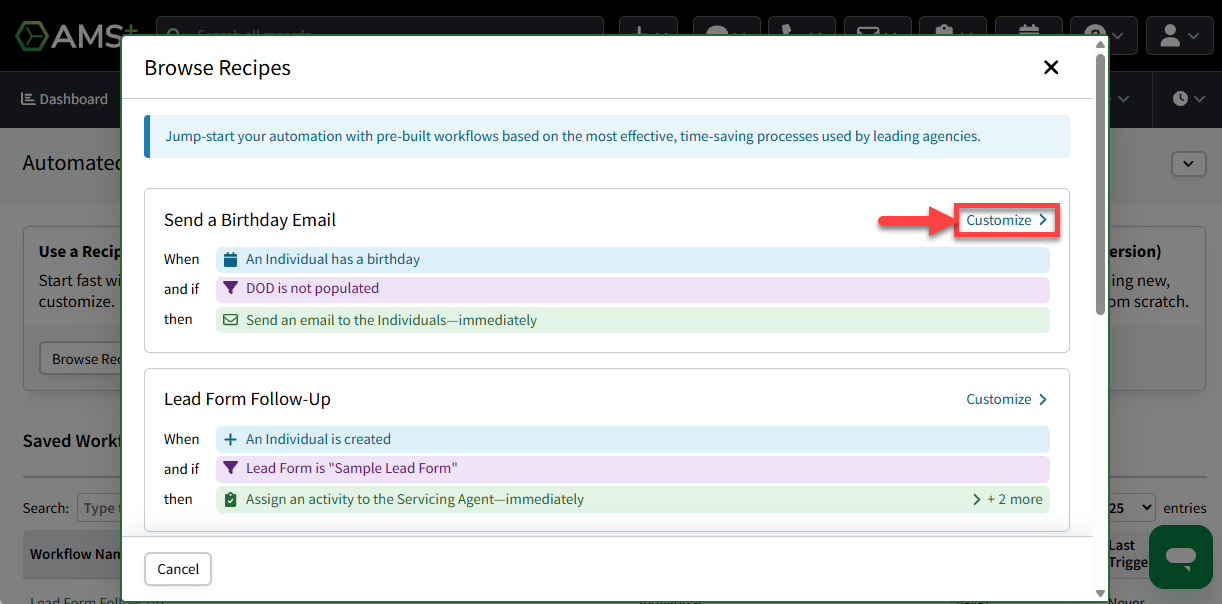The height and width of the screenshot is (604, 1222).
Task: Close the Browse Recipes dialog
Action: pyautogui.click(x=1051, y=67)
